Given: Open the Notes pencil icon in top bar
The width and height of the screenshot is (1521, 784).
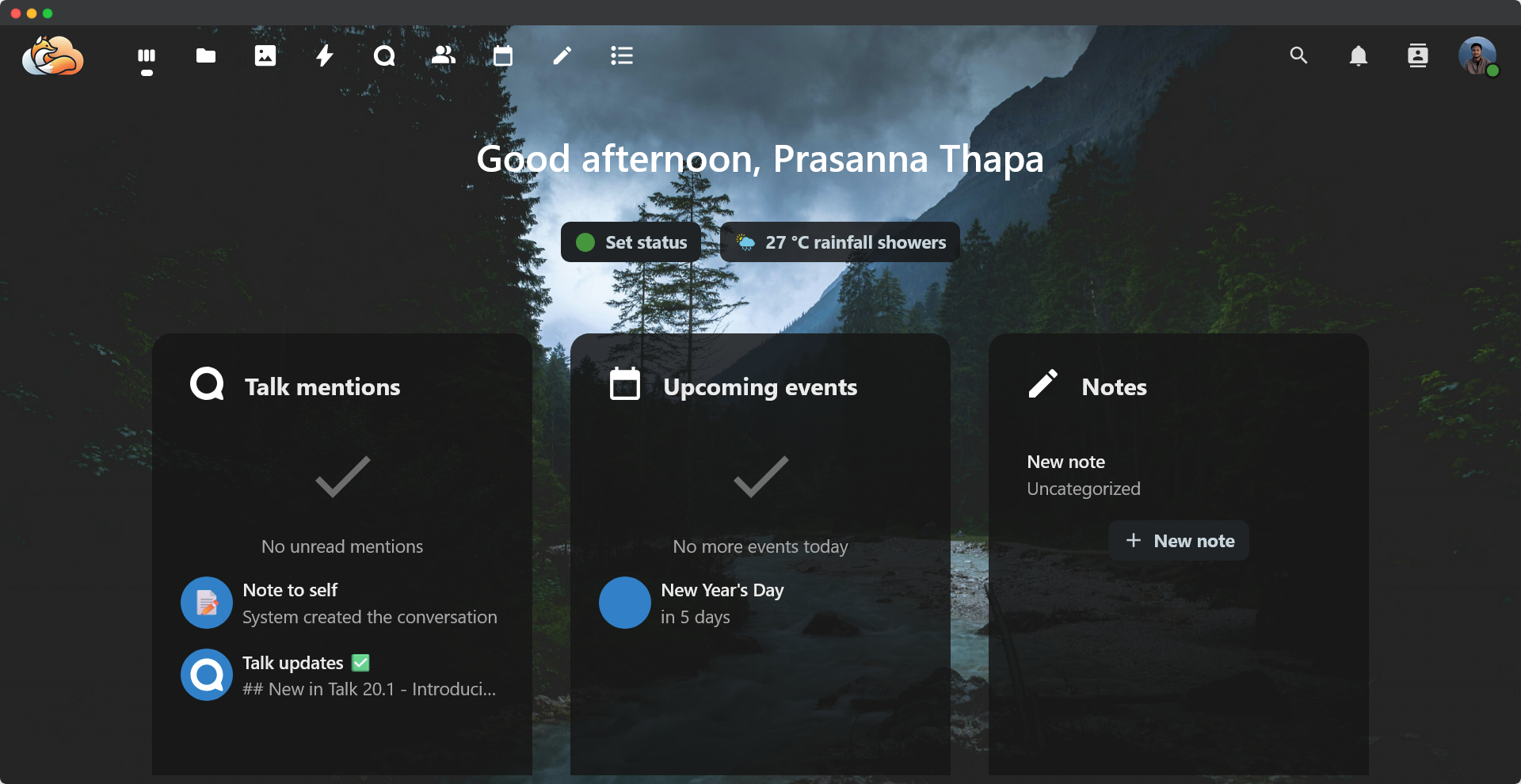Looking at the screenshot, I should (562, 55).
